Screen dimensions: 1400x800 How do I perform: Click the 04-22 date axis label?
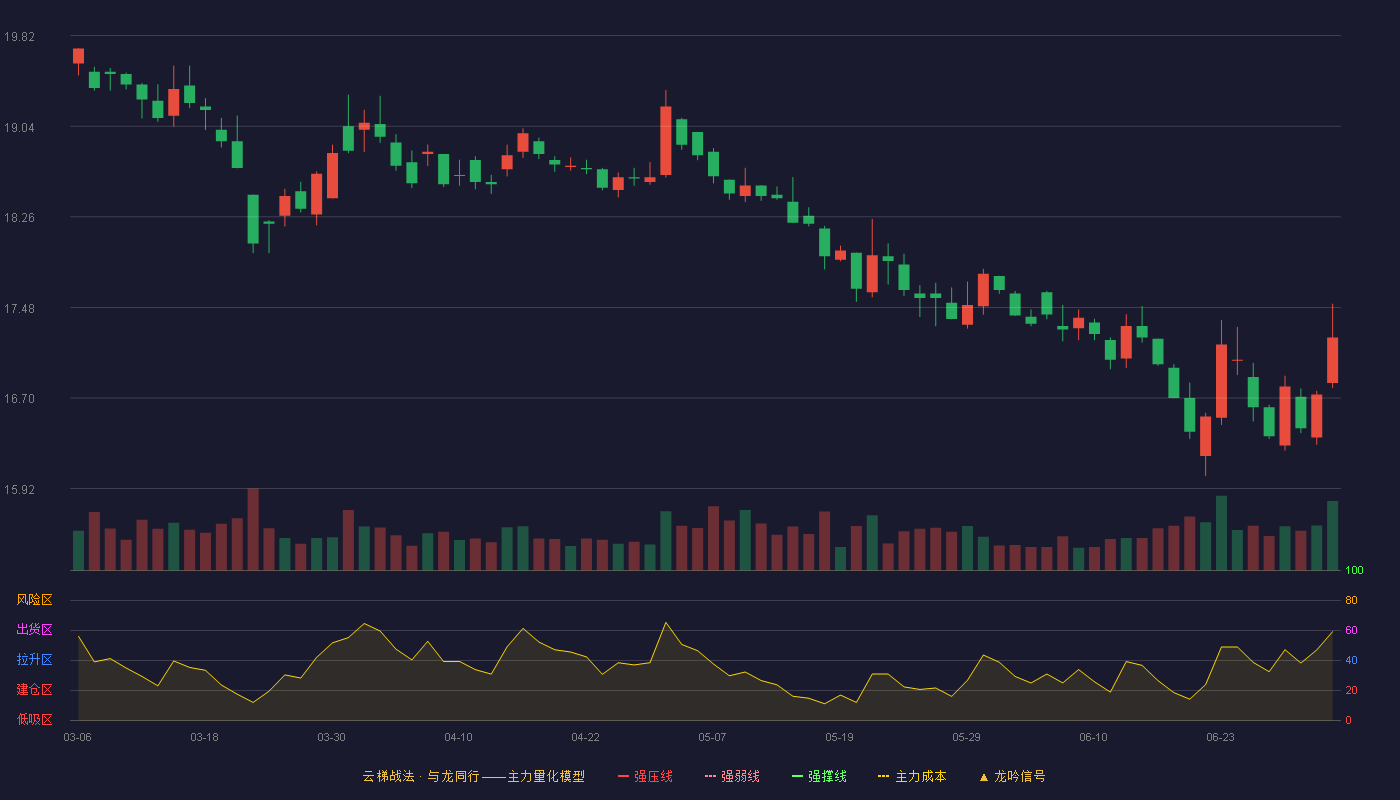(x=585, y=737)
